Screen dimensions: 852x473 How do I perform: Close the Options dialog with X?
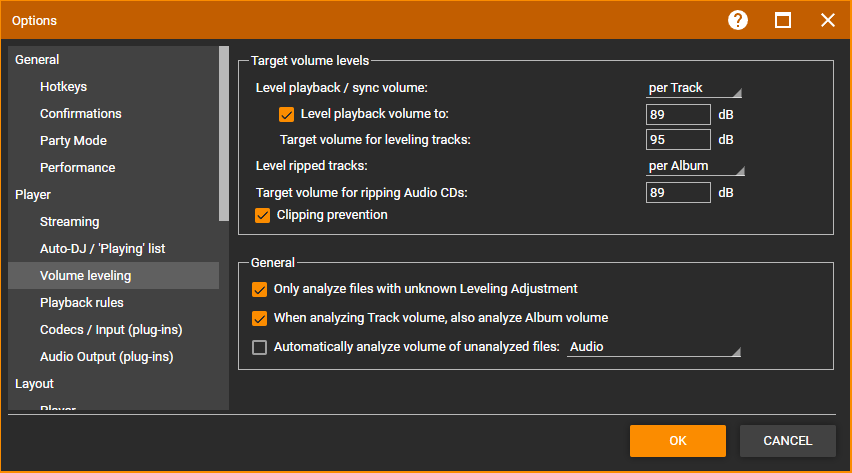click(x=827, y=20)
